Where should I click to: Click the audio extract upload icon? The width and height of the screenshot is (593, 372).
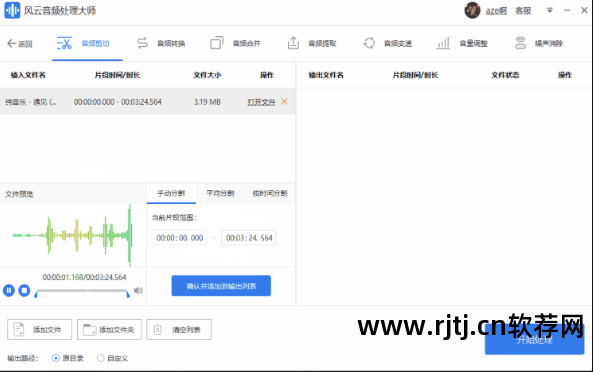tap(293, 43)
